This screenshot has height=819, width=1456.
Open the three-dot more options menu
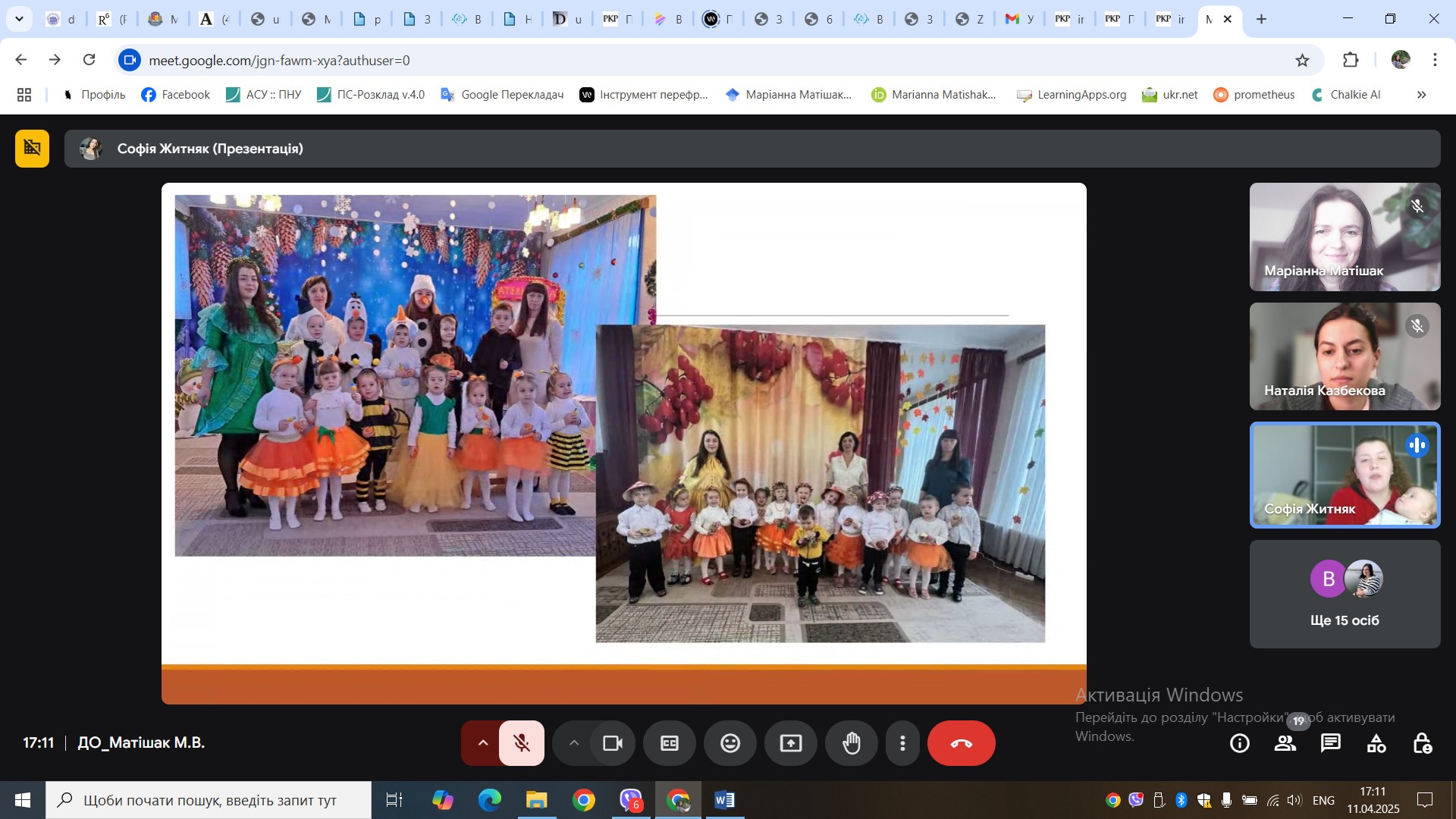click(x=902, y=743)
